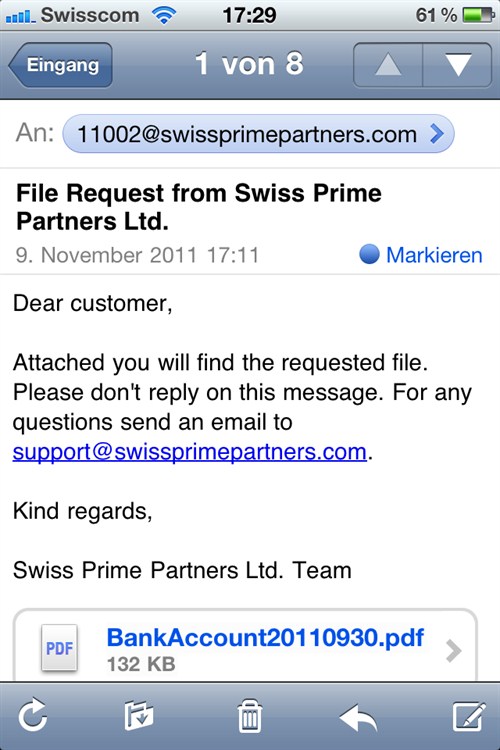Go back to Eingang mailbox
The image size is (500, 750).
pos(61,65)
